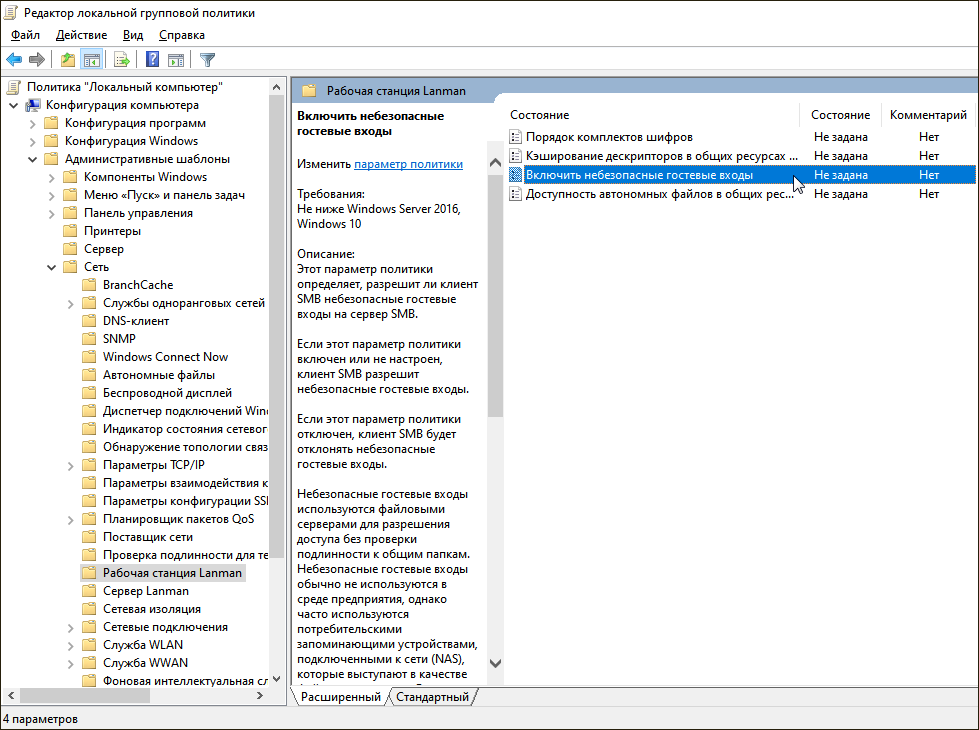The height and width of the screenshot is (730, 979).
Task: Click the Export list toolbar icon
Action: (122, 59)
